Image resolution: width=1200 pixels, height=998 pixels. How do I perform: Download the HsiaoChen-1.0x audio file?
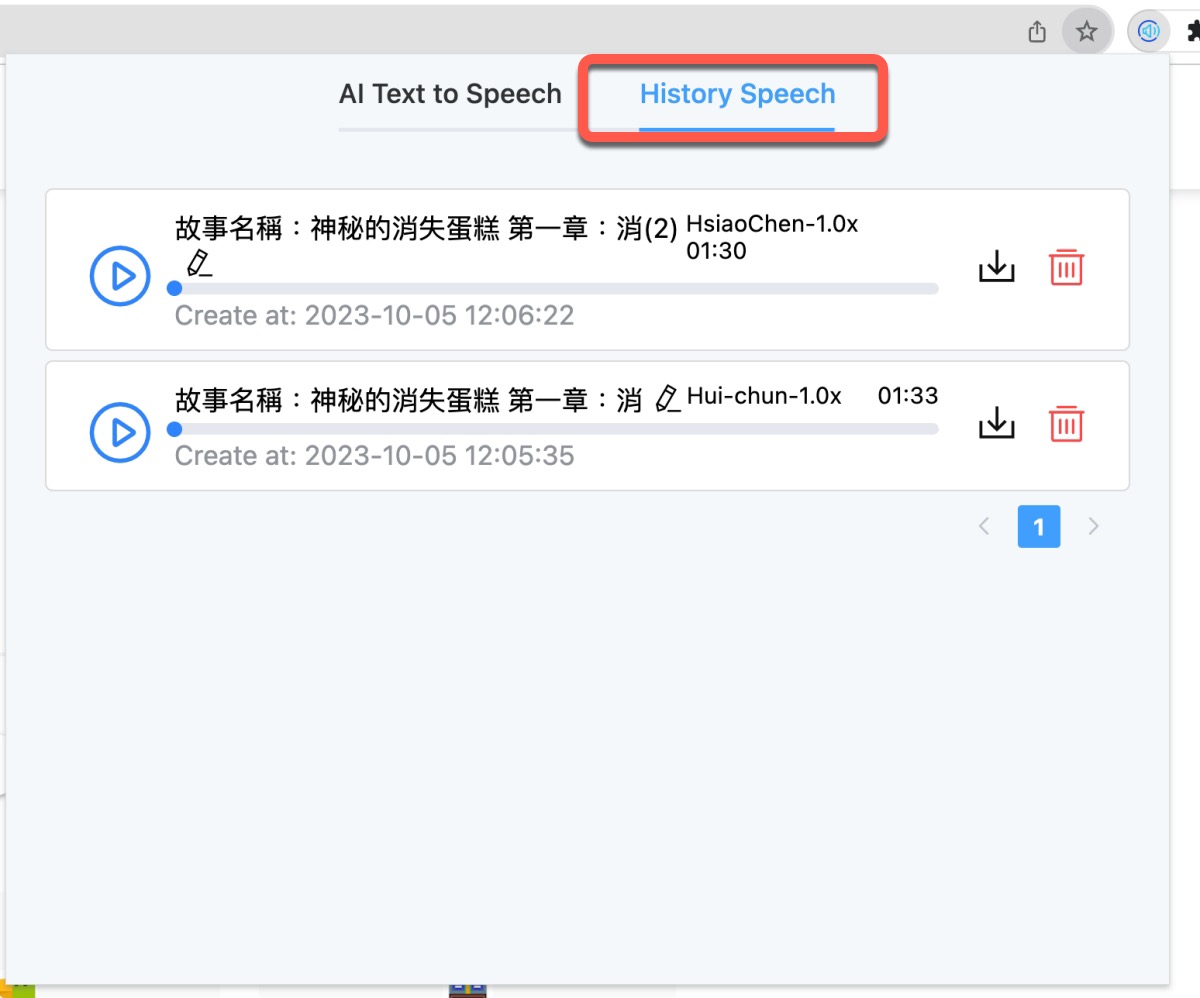pyautogui.click(x=996, y=267)
